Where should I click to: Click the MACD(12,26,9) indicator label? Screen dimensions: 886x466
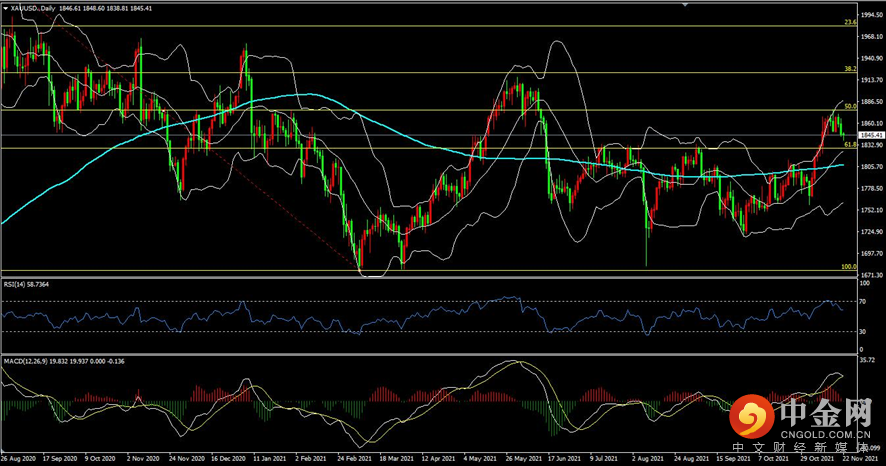(x=64, y=361)
